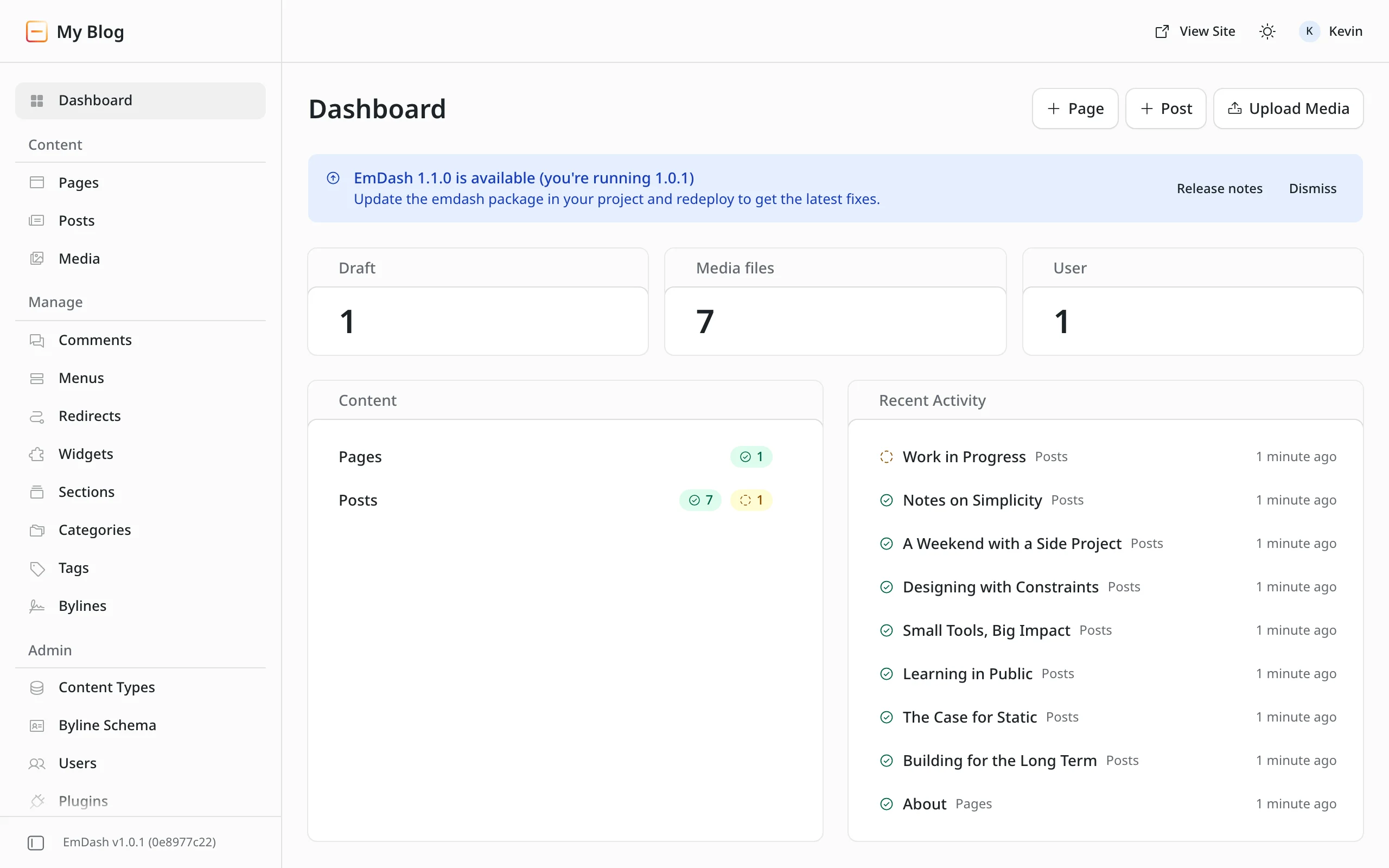The width and height of the screenshot is (1389, 868).
Task: Open the Kevin user menu
Action: (1330, 31)
